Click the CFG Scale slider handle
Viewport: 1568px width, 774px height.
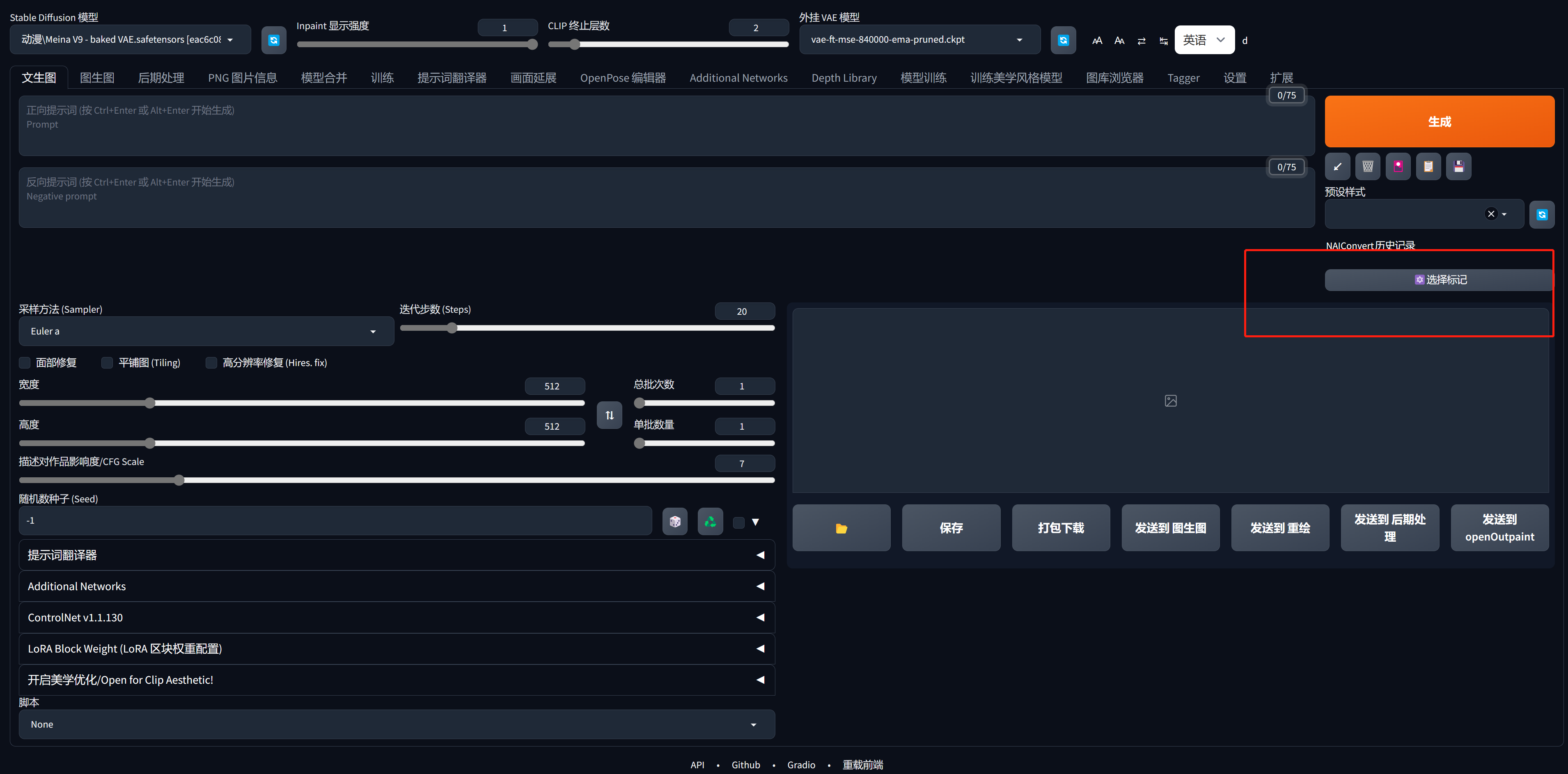179,480
